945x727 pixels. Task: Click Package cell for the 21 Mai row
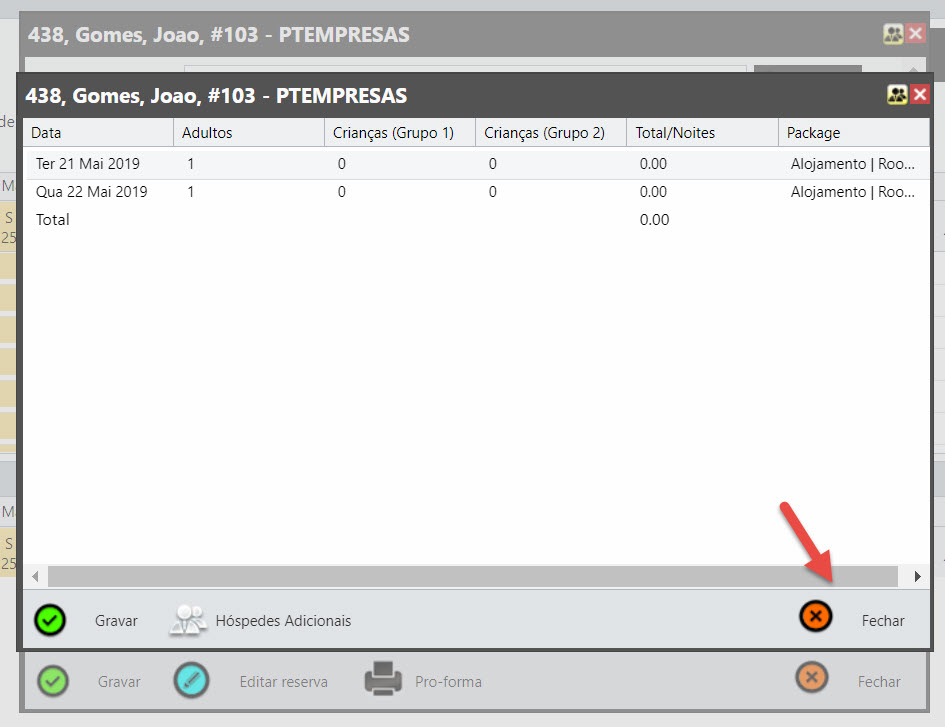pos(852,164)
